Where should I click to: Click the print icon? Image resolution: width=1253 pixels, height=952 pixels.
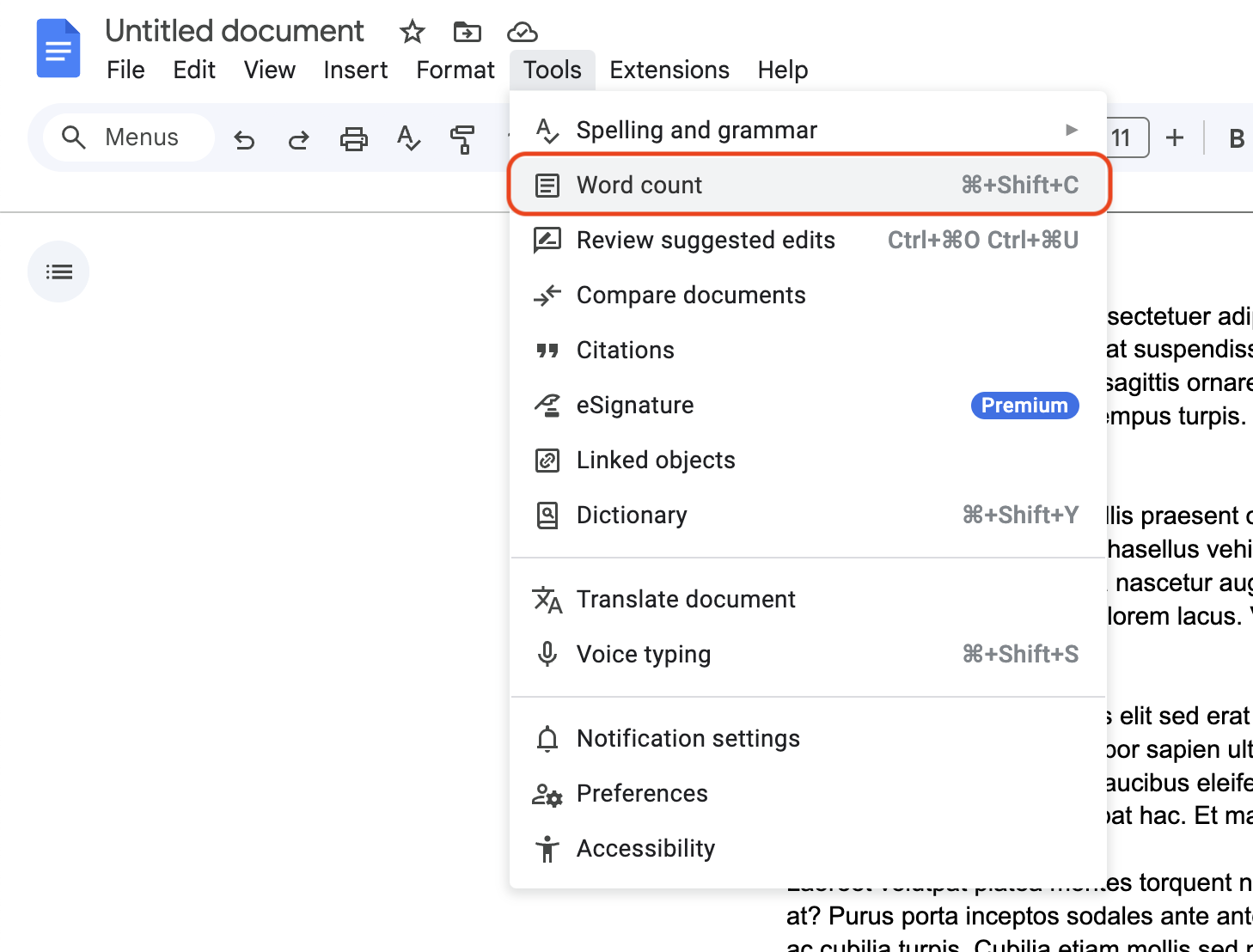354,138
